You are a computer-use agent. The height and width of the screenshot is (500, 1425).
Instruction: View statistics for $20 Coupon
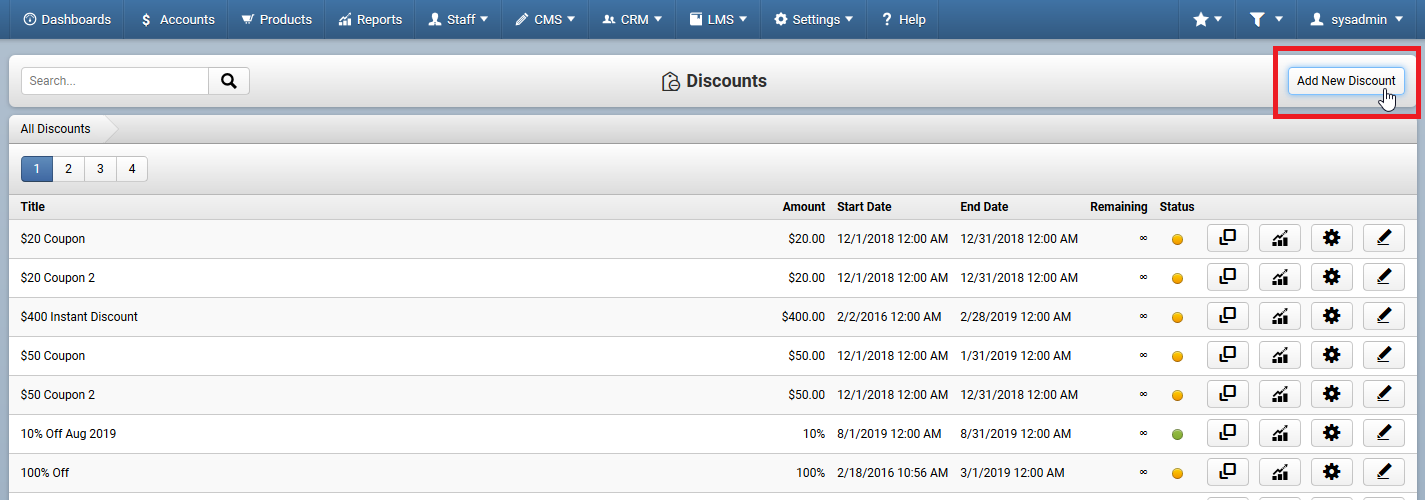[x=1280, y=238]
